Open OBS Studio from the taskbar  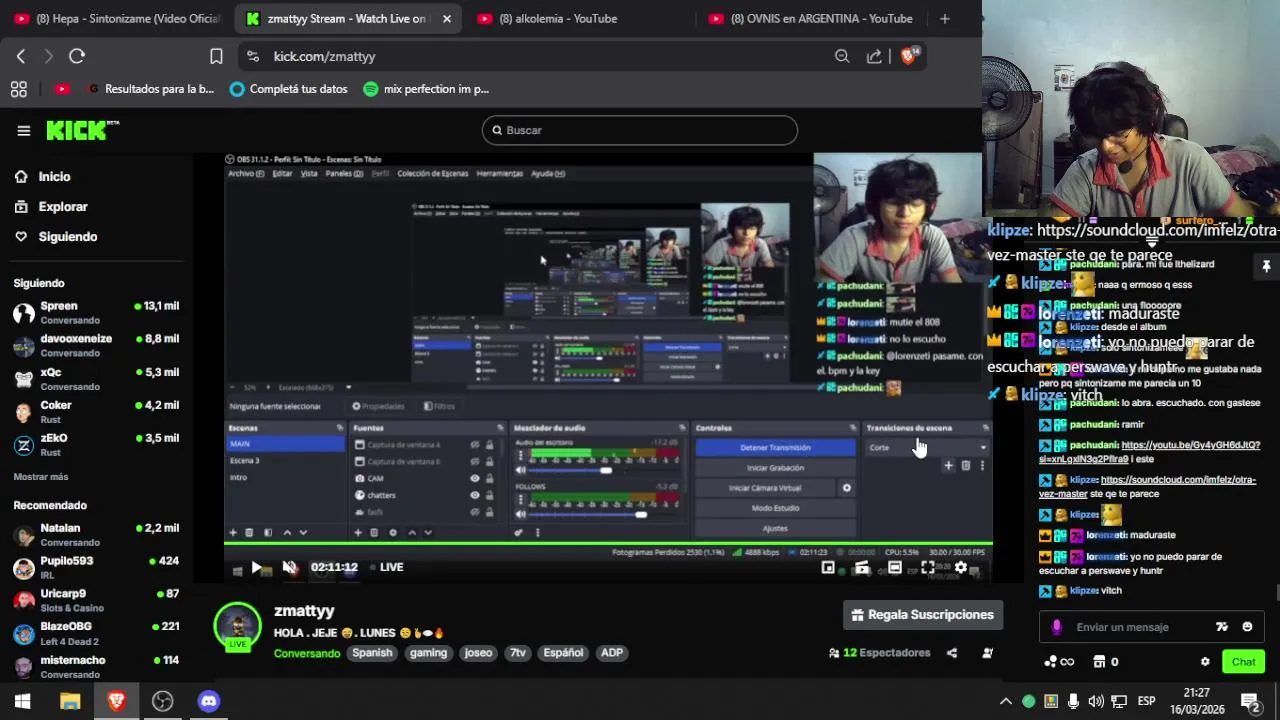pyautogui.click(x=162, y=701)
